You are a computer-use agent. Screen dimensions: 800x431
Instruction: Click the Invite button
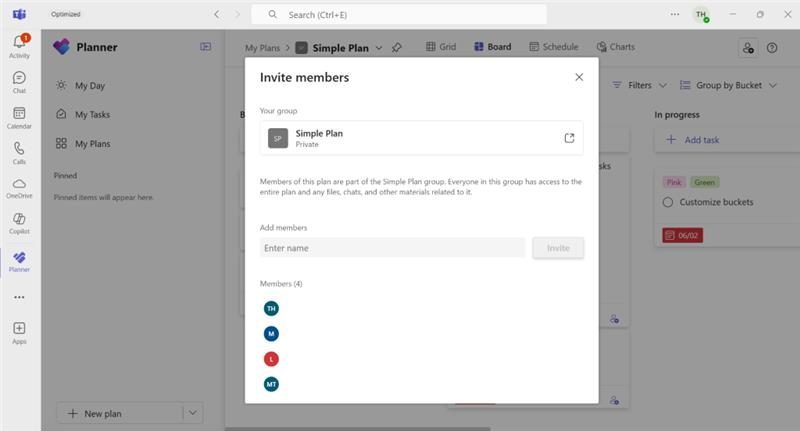558,248
